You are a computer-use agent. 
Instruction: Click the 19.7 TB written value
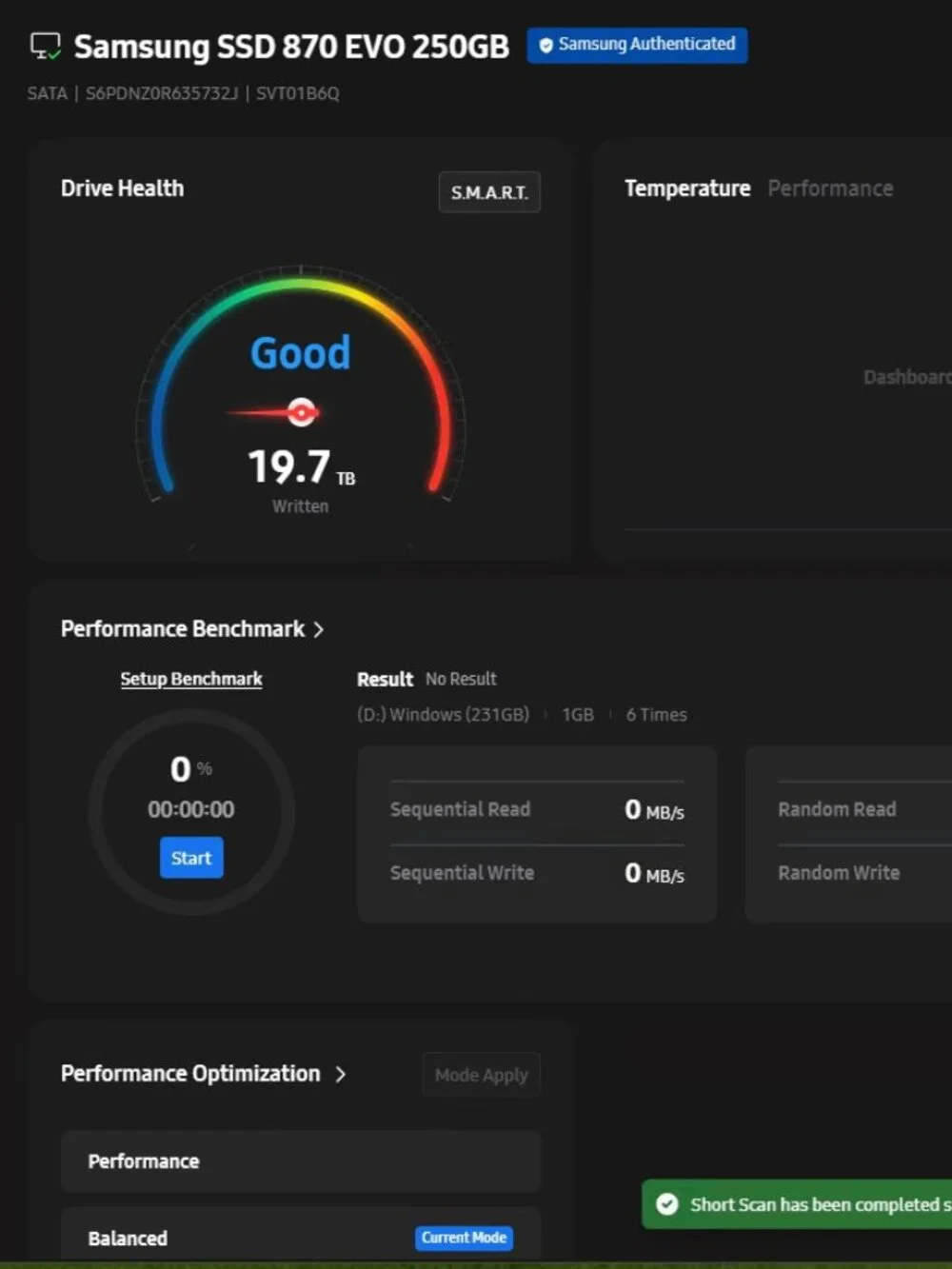301,467
